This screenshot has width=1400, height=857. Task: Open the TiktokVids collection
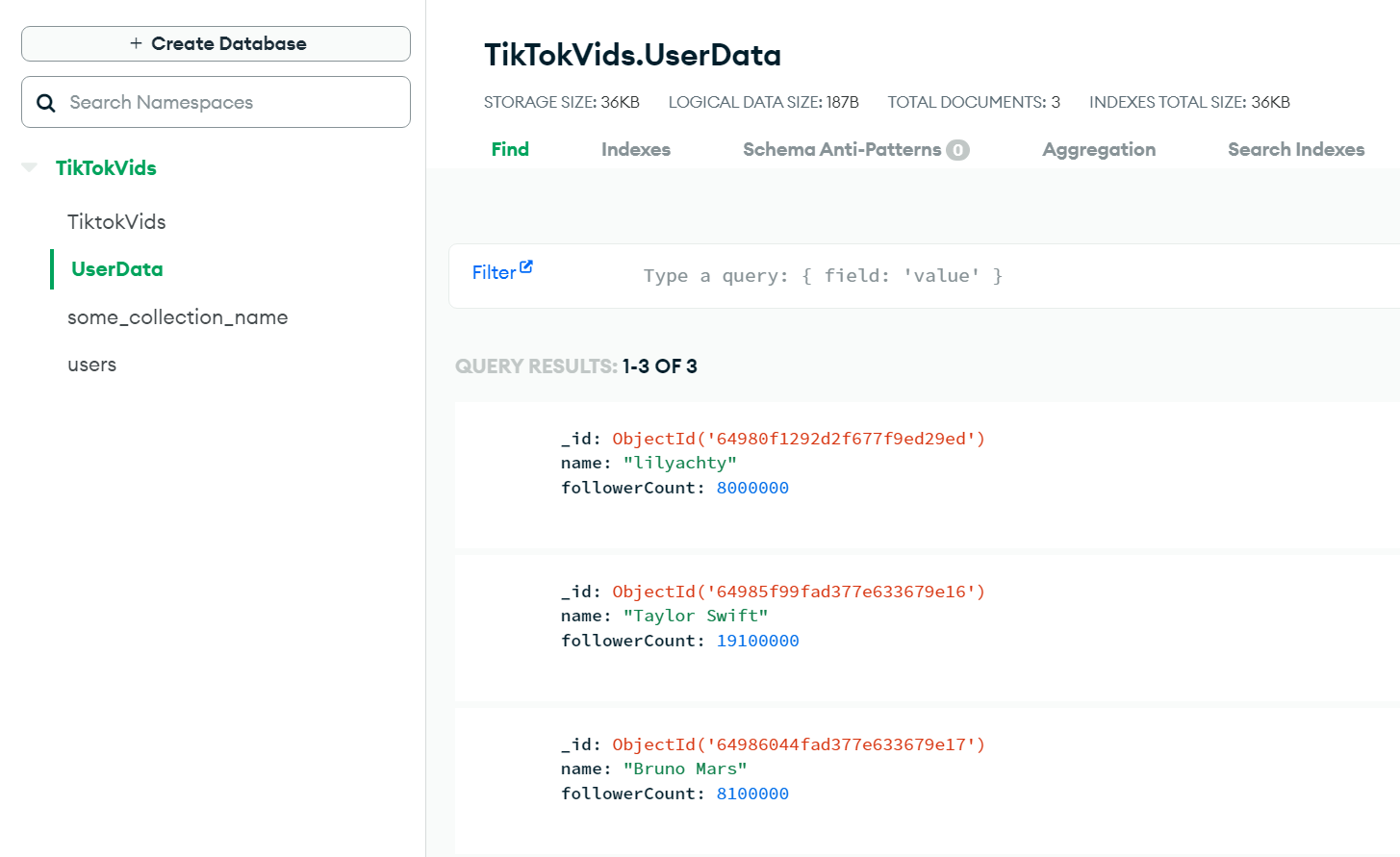[x=116, y=222]
